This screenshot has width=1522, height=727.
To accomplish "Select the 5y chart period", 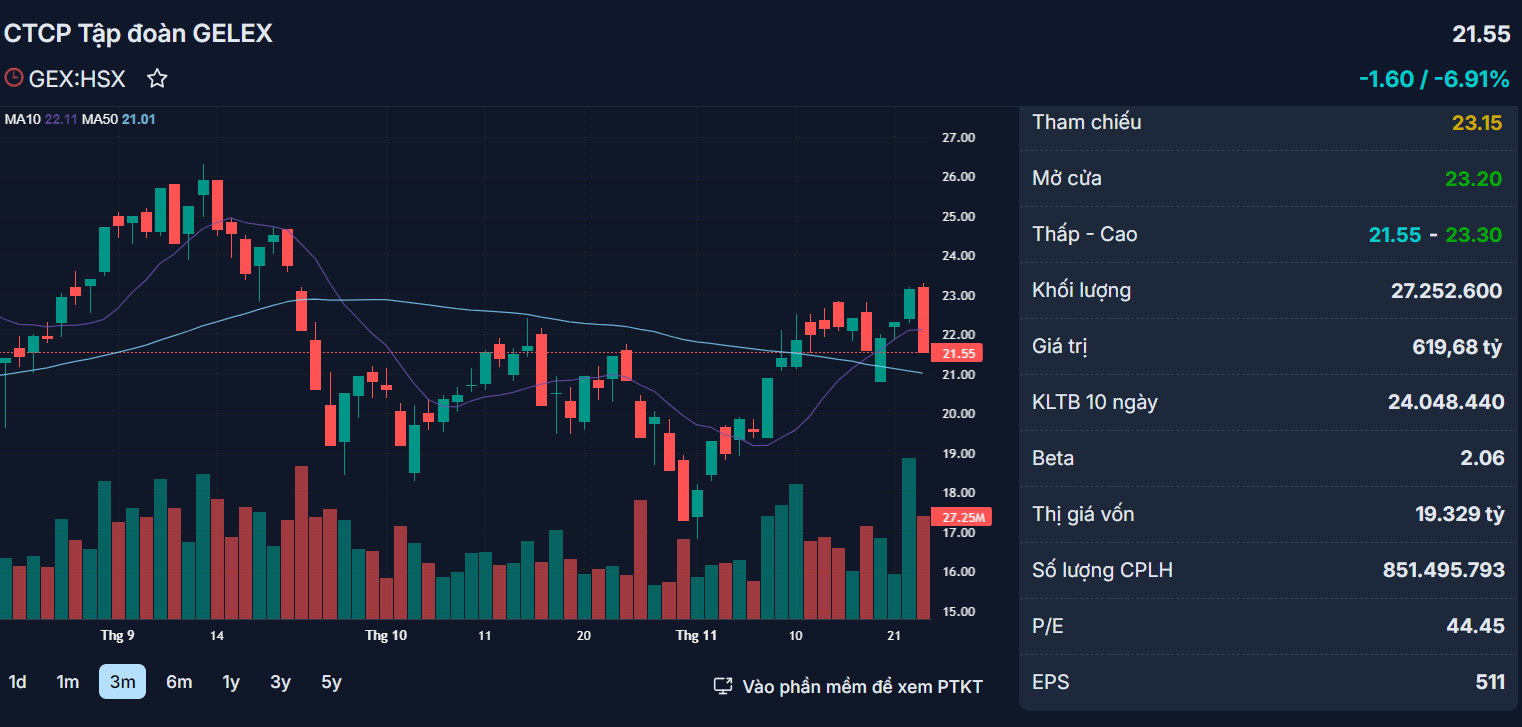I will [x=332, y=682].
